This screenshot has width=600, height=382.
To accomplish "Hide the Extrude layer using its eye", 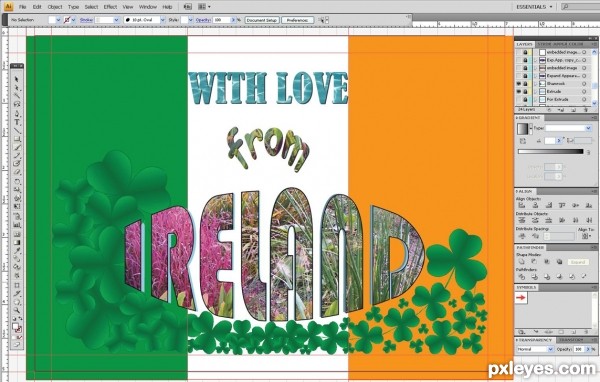I will [x=519, y=91].
